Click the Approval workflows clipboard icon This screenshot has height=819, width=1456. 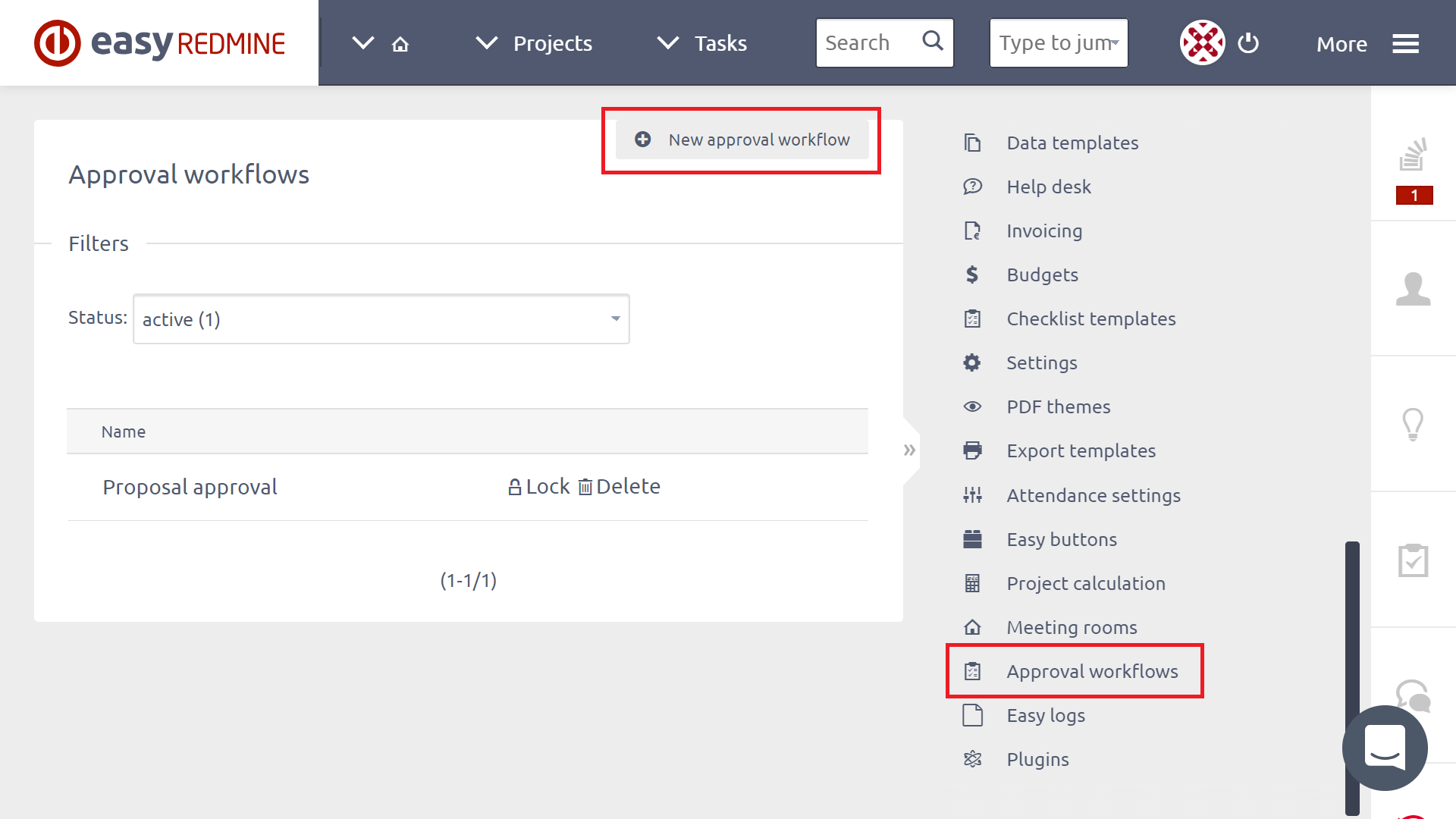(x=972, y=671)
